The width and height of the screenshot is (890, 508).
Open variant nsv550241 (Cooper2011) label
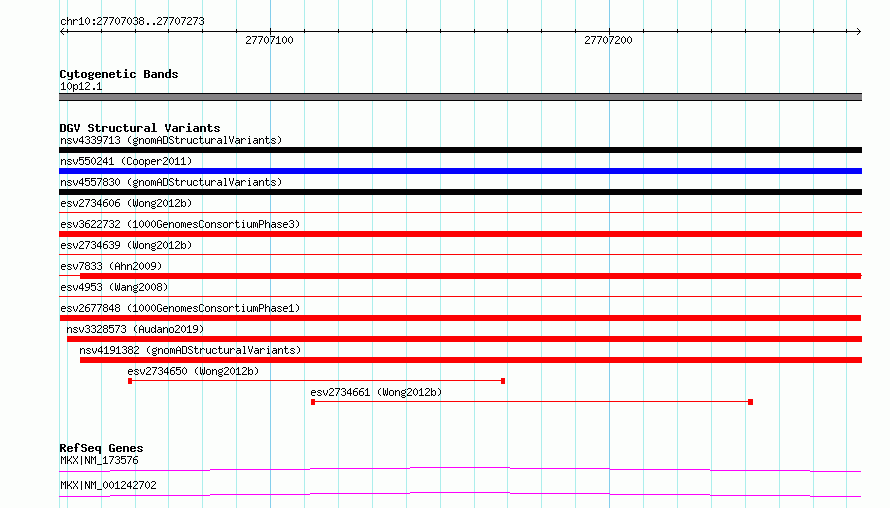[126, 161]
